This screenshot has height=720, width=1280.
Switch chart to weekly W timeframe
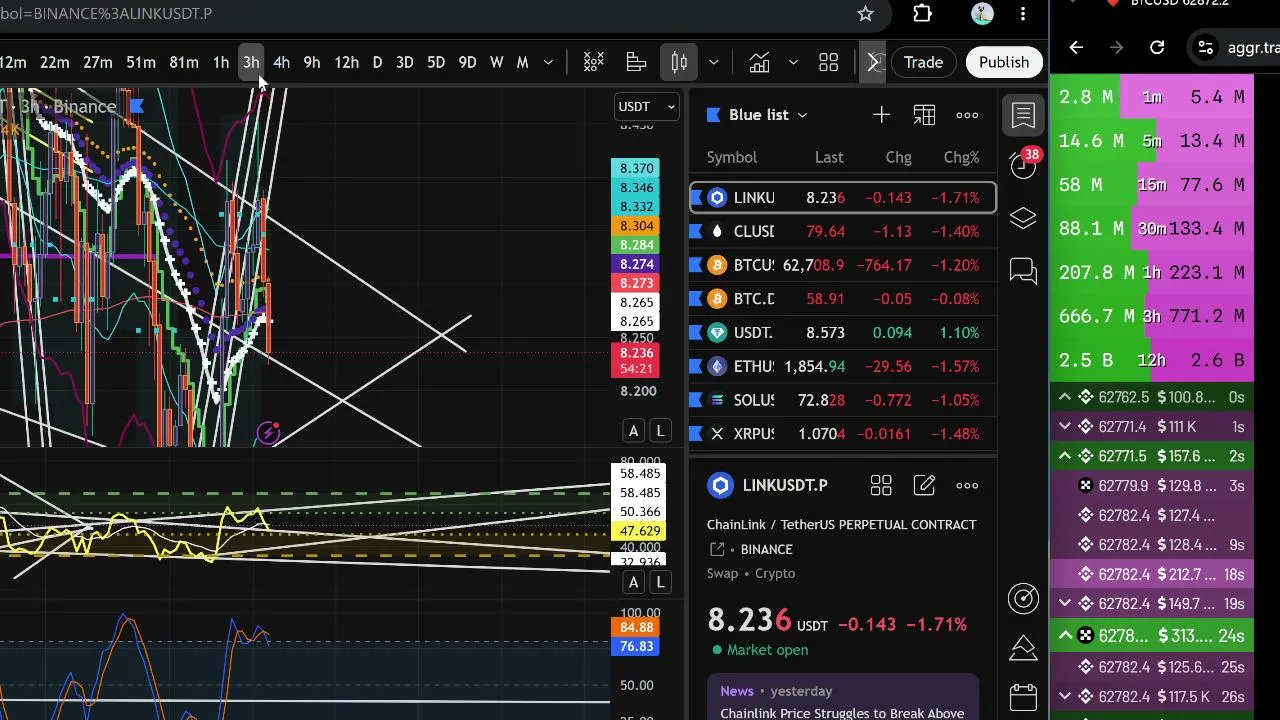tap(497, 63)
